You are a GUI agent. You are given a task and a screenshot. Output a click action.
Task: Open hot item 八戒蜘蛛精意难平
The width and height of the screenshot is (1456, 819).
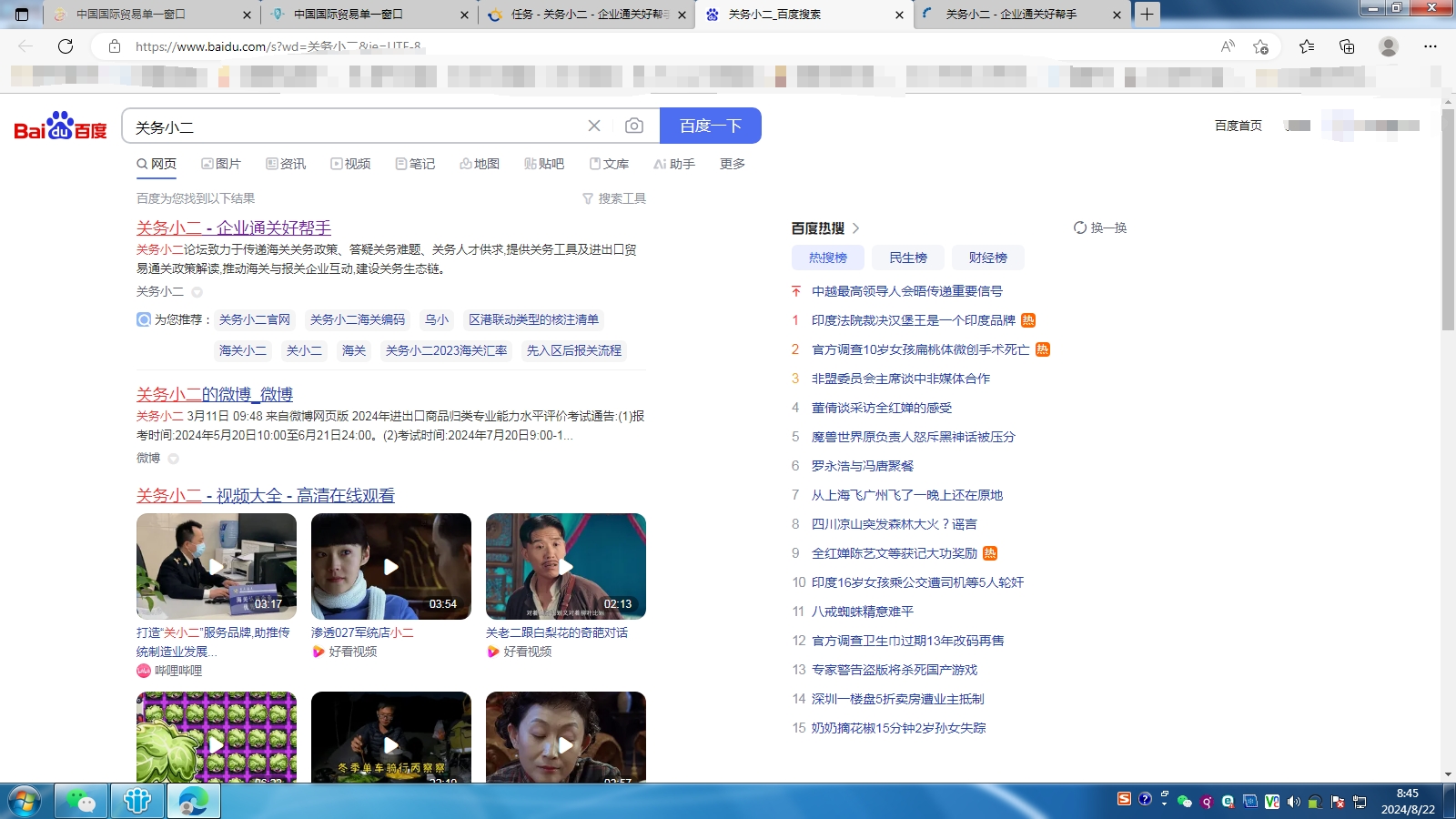pos(863,612)
